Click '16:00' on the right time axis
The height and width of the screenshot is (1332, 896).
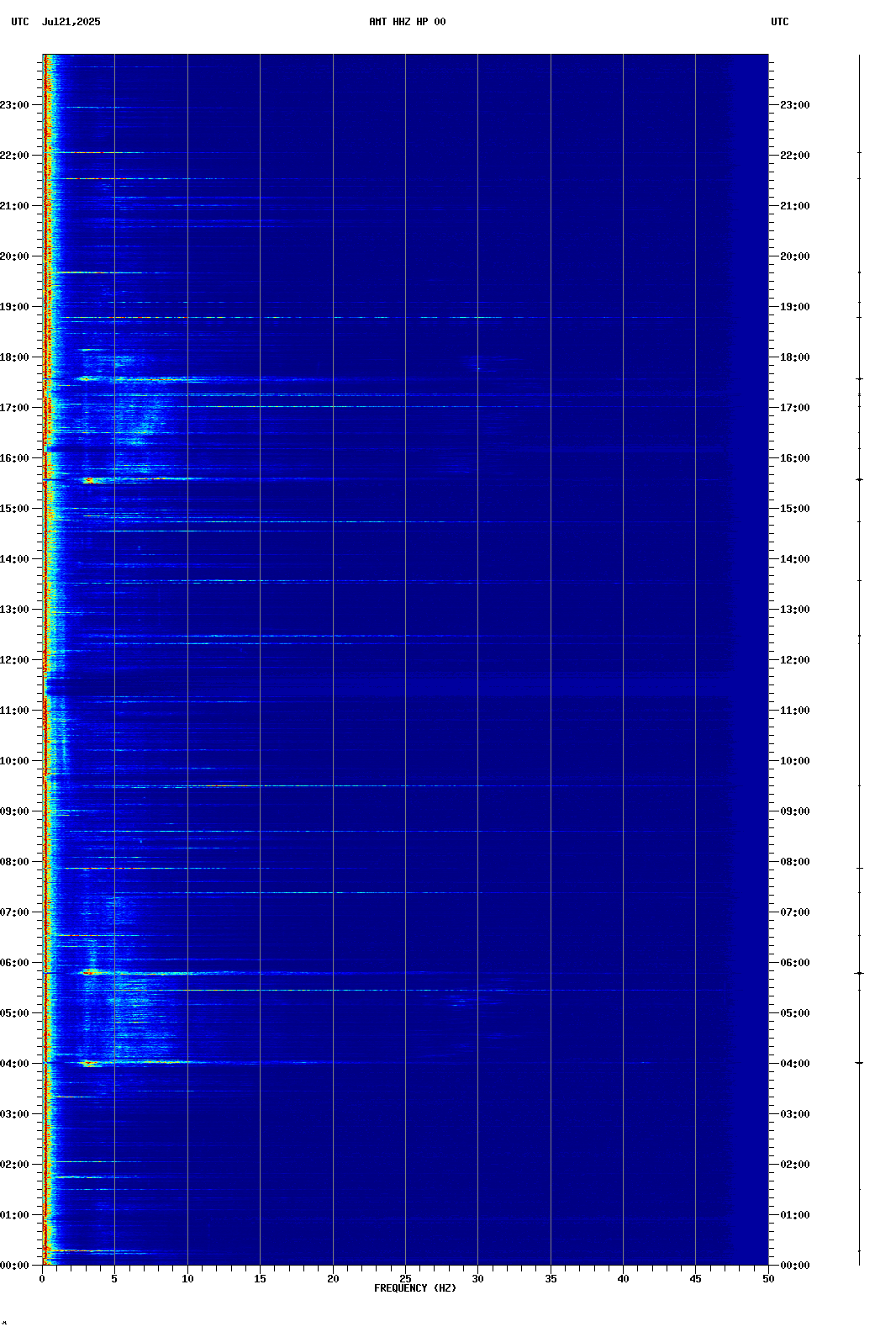point(795,458)
